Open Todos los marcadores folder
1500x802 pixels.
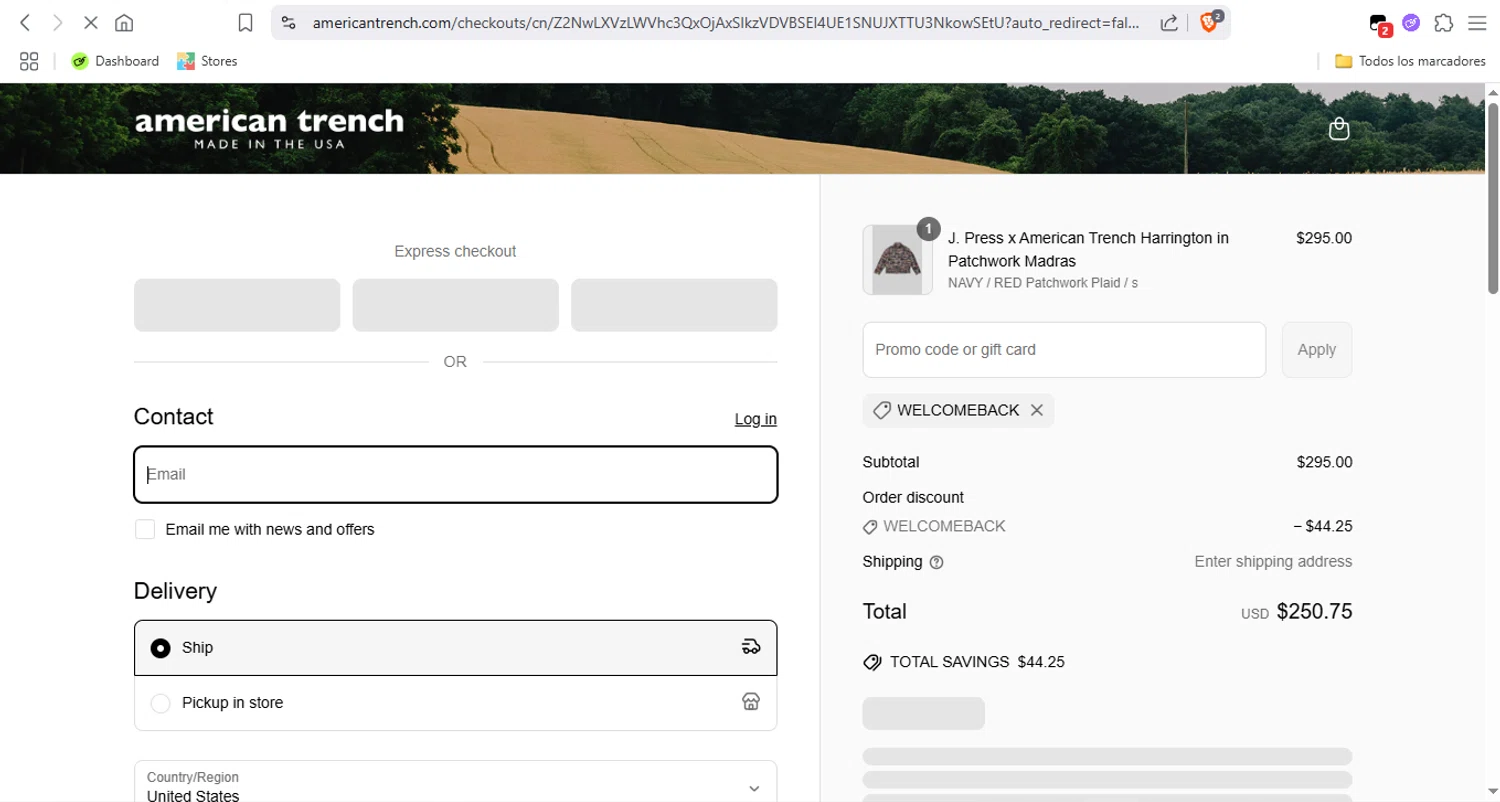tap(1410, 61)
